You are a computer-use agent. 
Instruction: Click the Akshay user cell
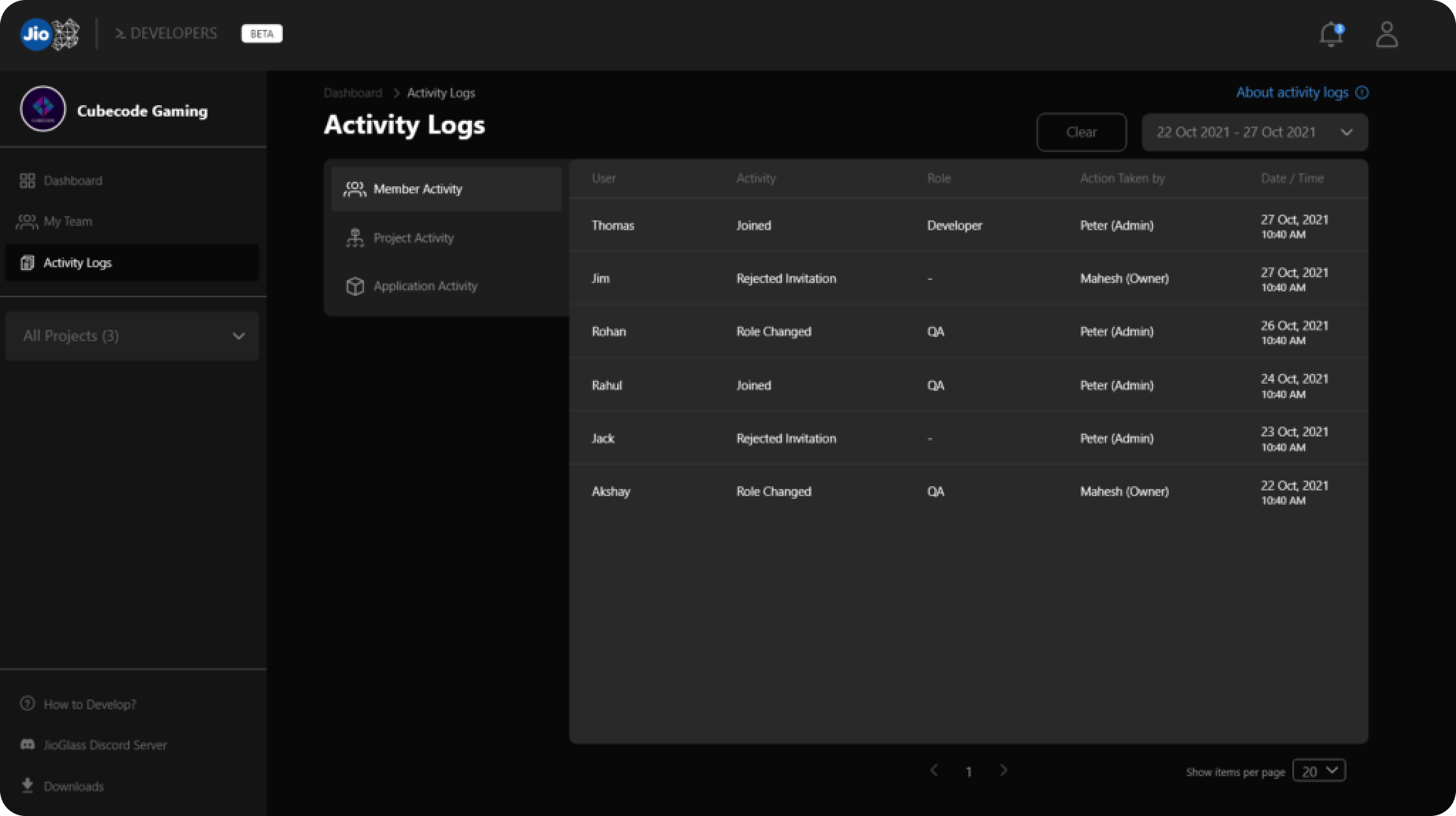coord(611,492)
